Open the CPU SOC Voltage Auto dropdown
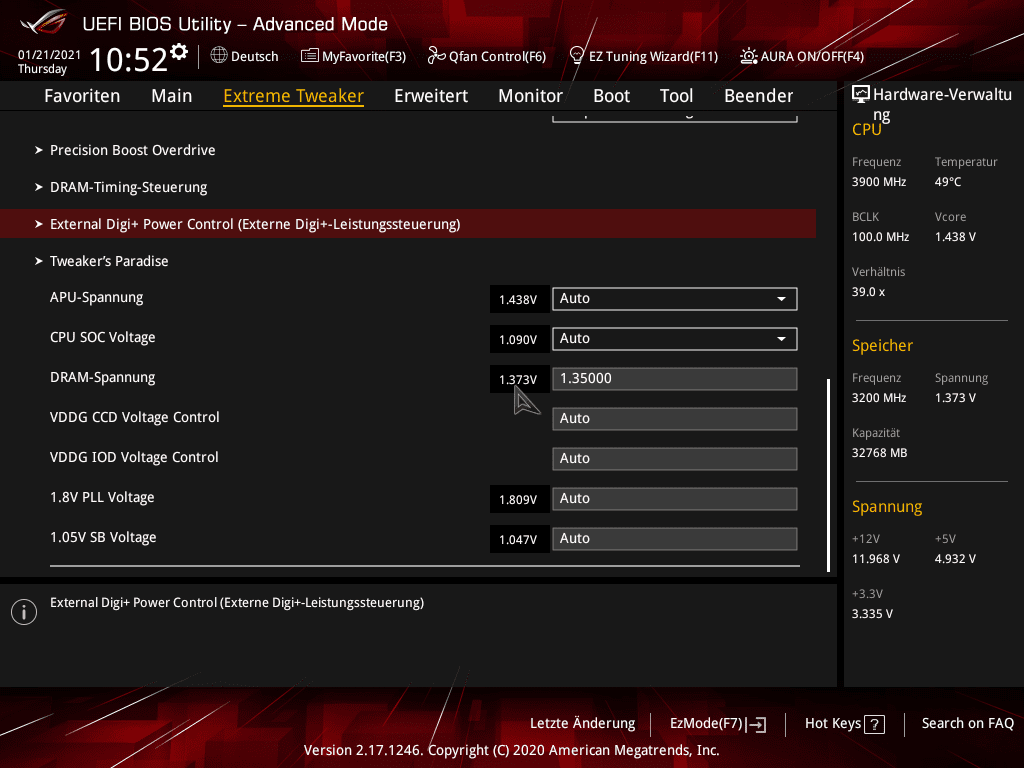 (675, 339)
